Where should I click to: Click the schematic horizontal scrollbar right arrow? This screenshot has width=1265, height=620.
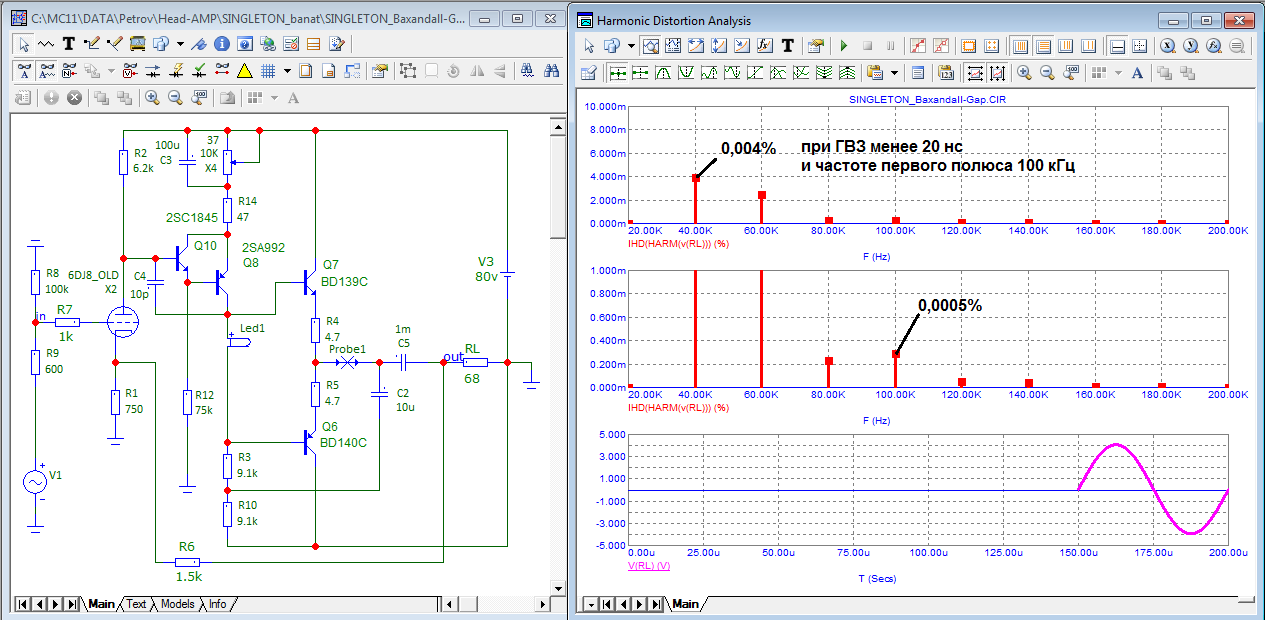[541, 604]
